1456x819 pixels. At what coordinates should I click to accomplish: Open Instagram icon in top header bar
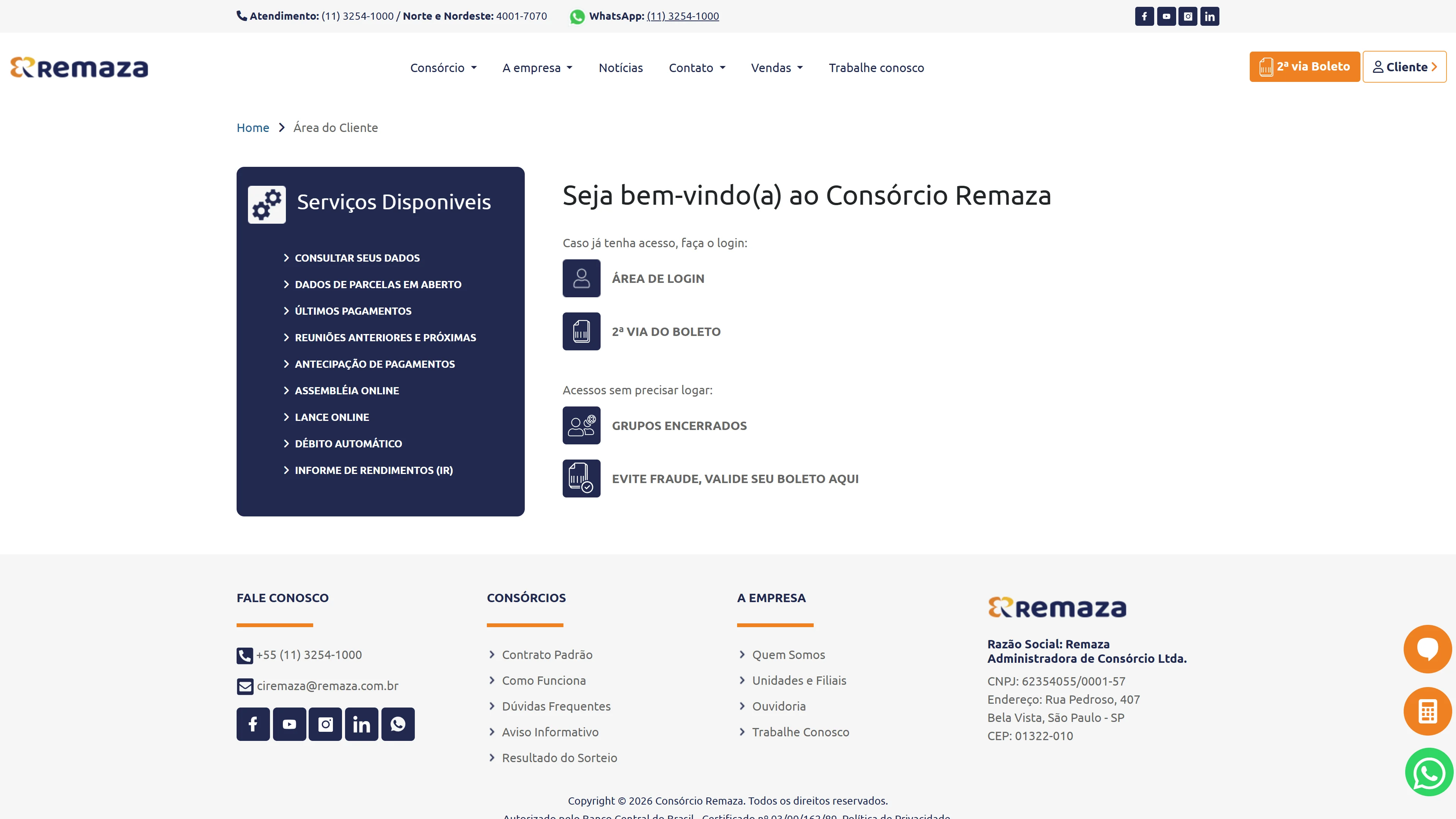[x=1188, y=16]
